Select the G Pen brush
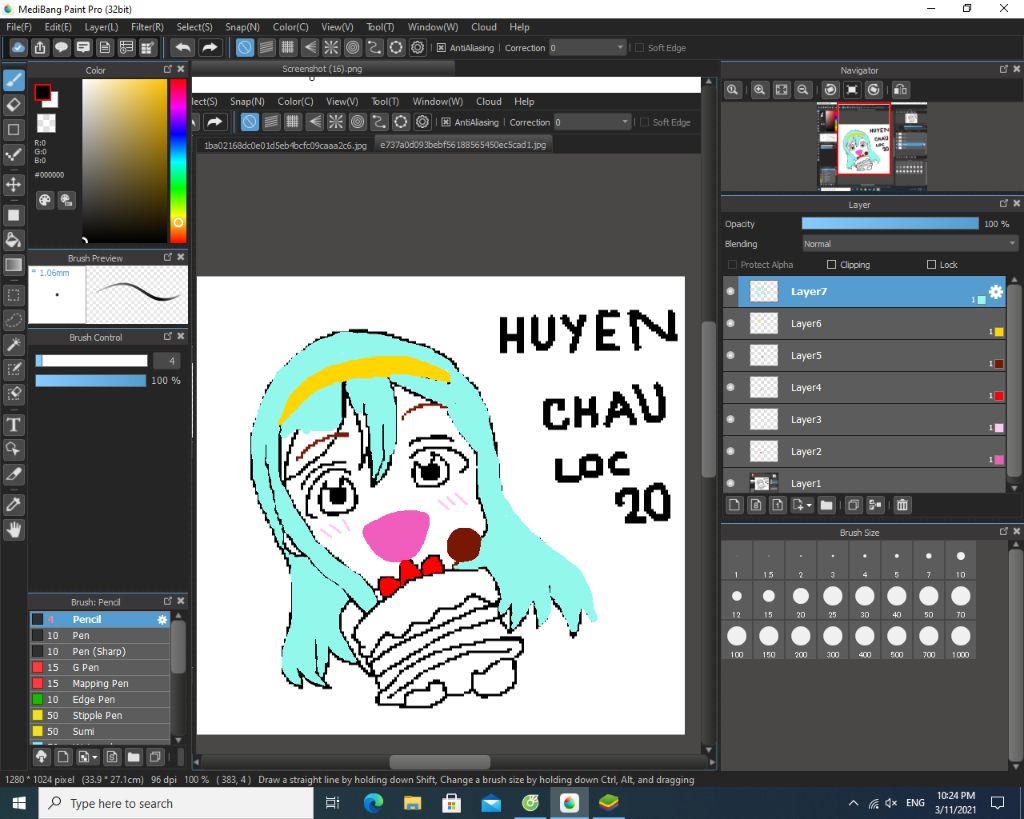 pyautogui.click(x=101, y=667)
